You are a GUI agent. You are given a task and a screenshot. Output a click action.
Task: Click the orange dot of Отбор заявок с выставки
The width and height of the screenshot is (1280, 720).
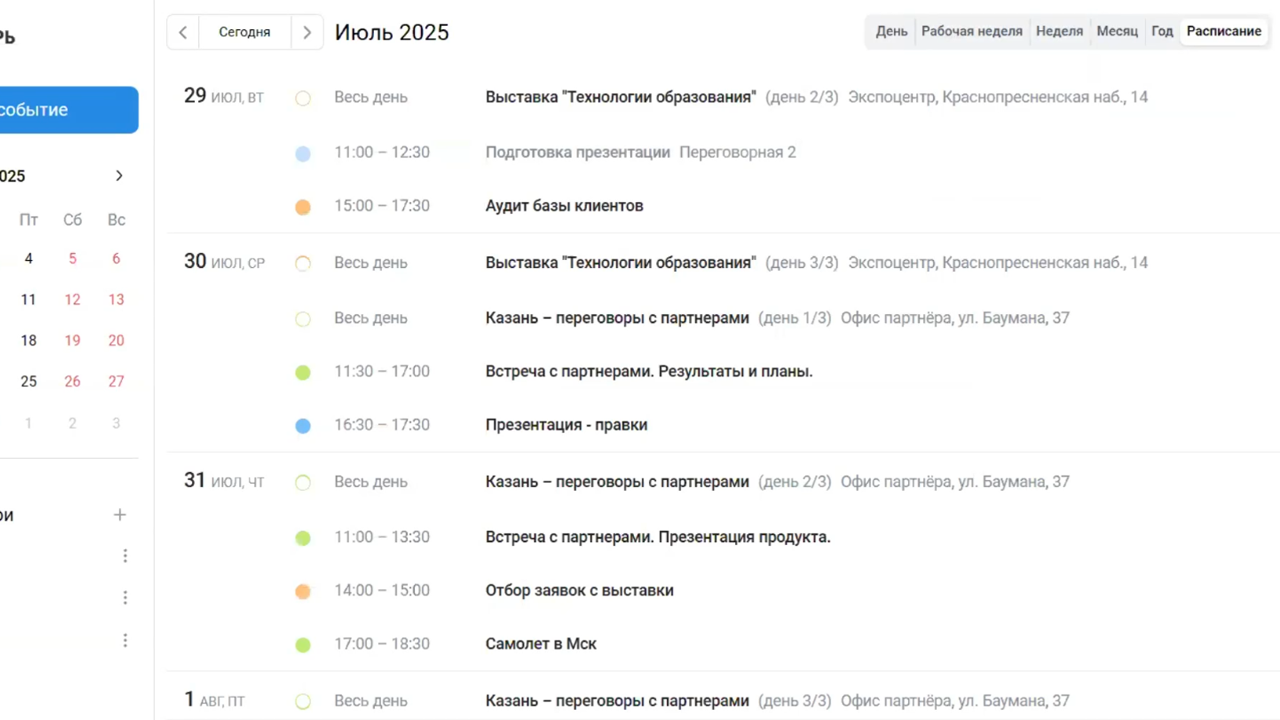point(303,591)
